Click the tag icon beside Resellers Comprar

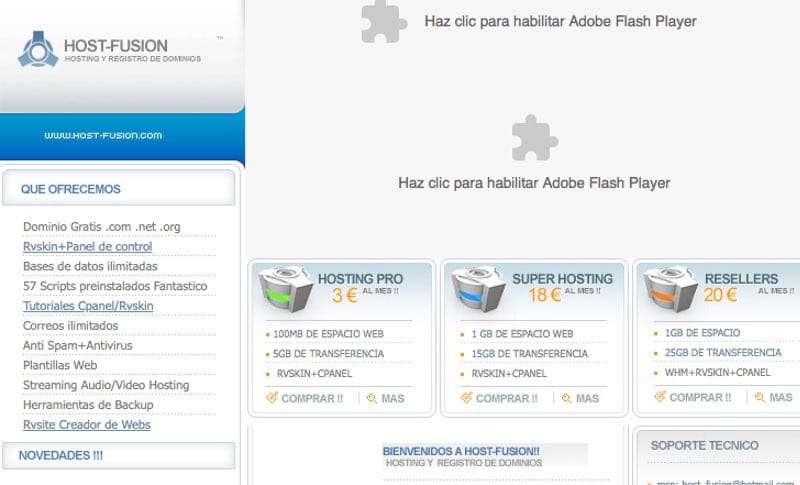(660, 396)
